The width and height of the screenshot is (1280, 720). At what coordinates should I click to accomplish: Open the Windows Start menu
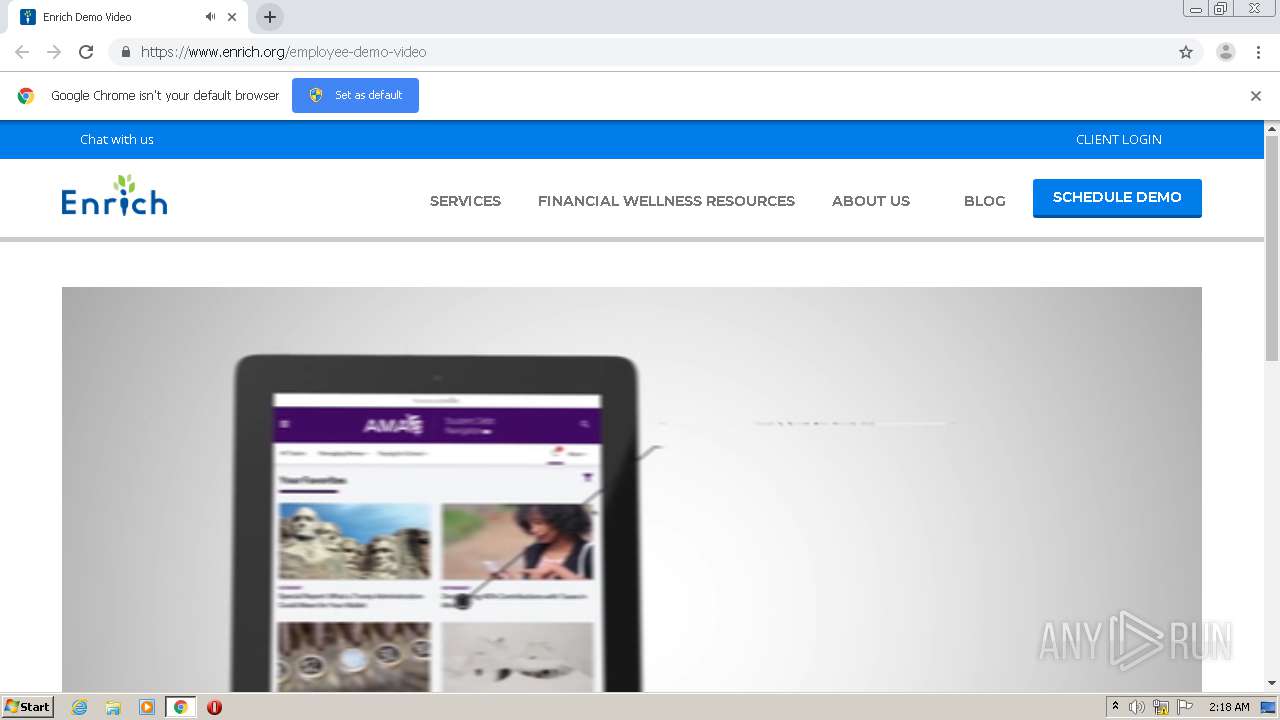coord(28,707)
